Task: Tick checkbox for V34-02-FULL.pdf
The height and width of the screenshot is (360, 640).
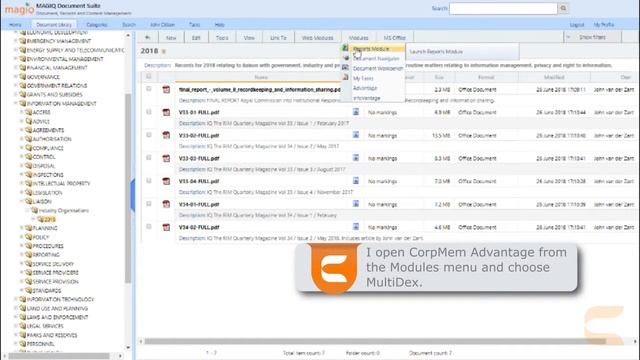Action: [x=149, y=226]
